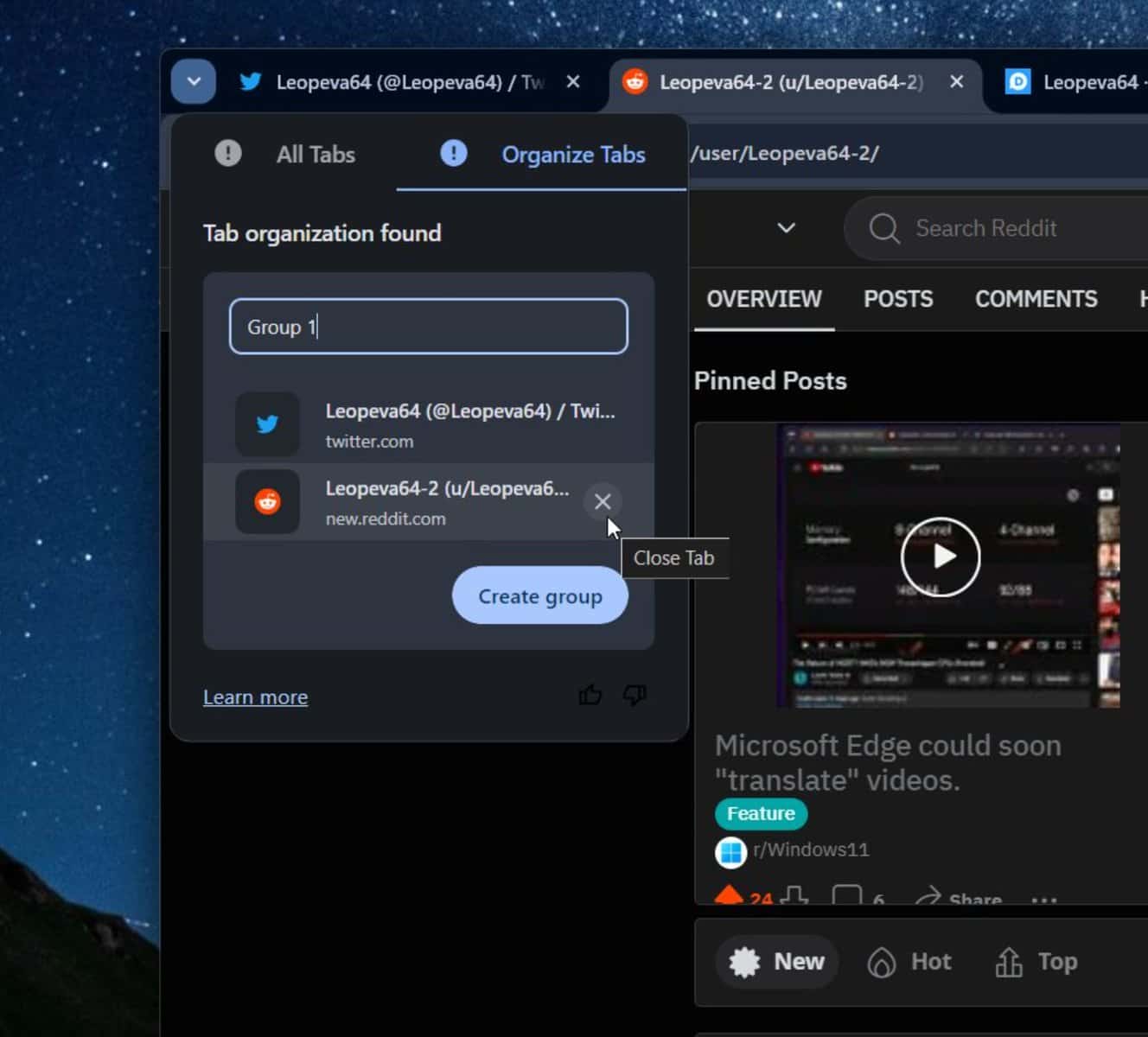Close the Twitter Leopeva64 browser tab

[x=573, y=82]
